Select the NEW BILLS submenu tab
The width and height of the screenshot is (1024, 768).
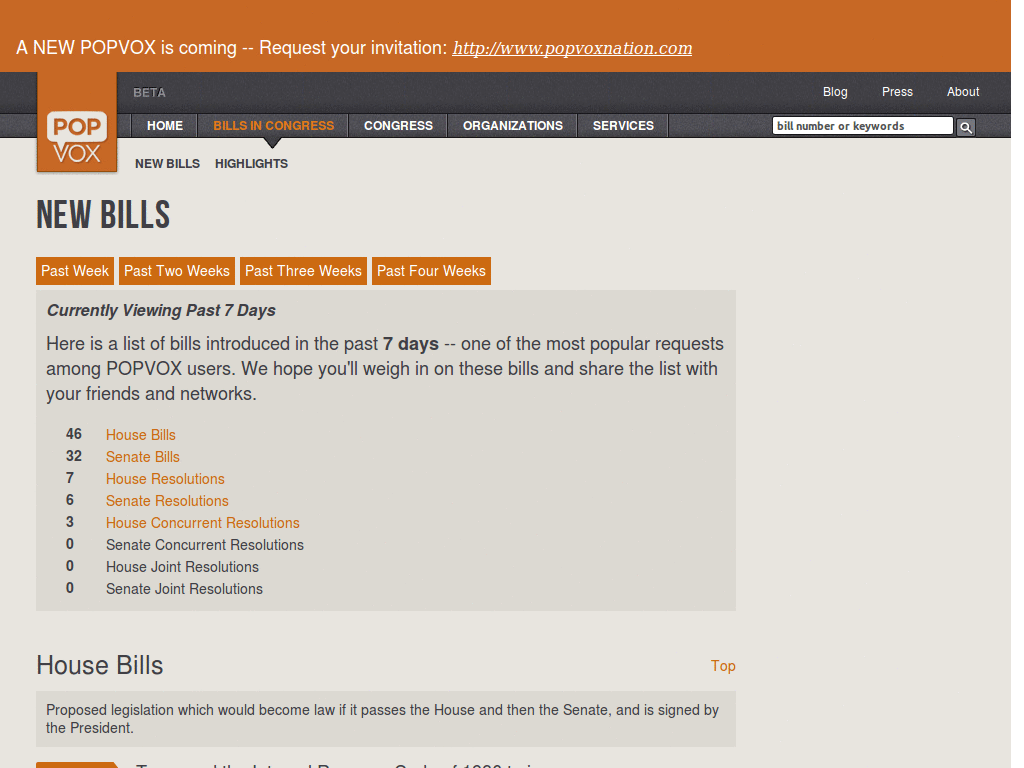tap(167, 164)
